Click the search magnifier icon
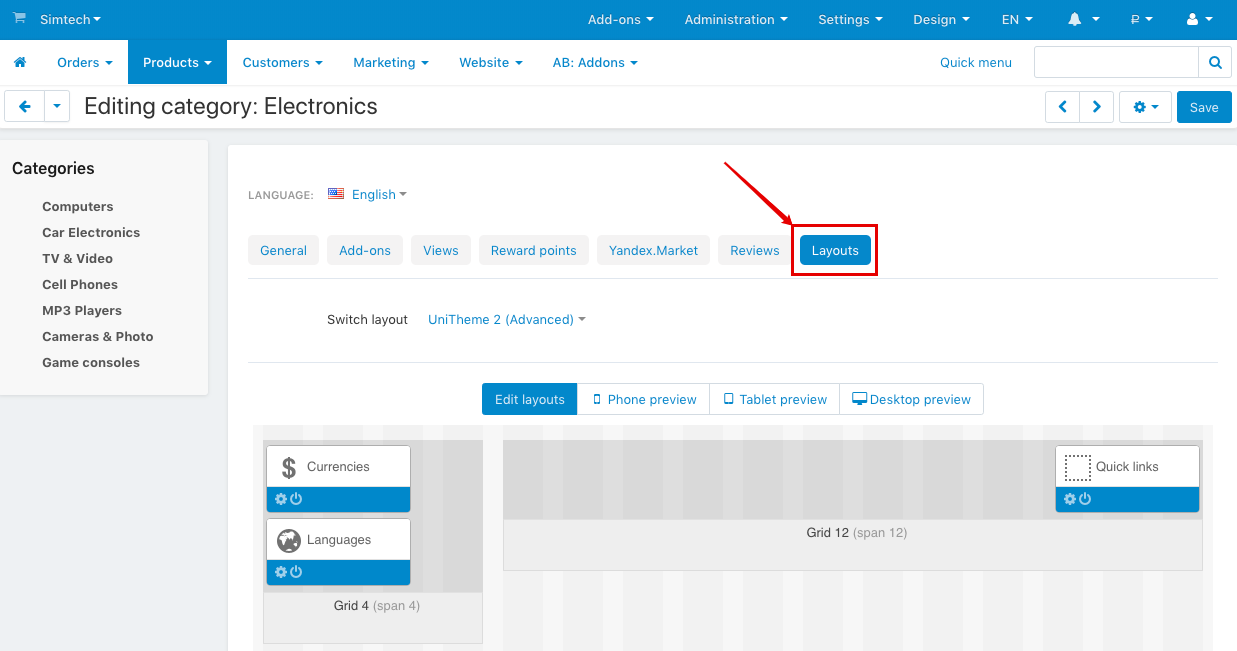This screenshot has width=1237, height=651. (x=1215, y=62)
